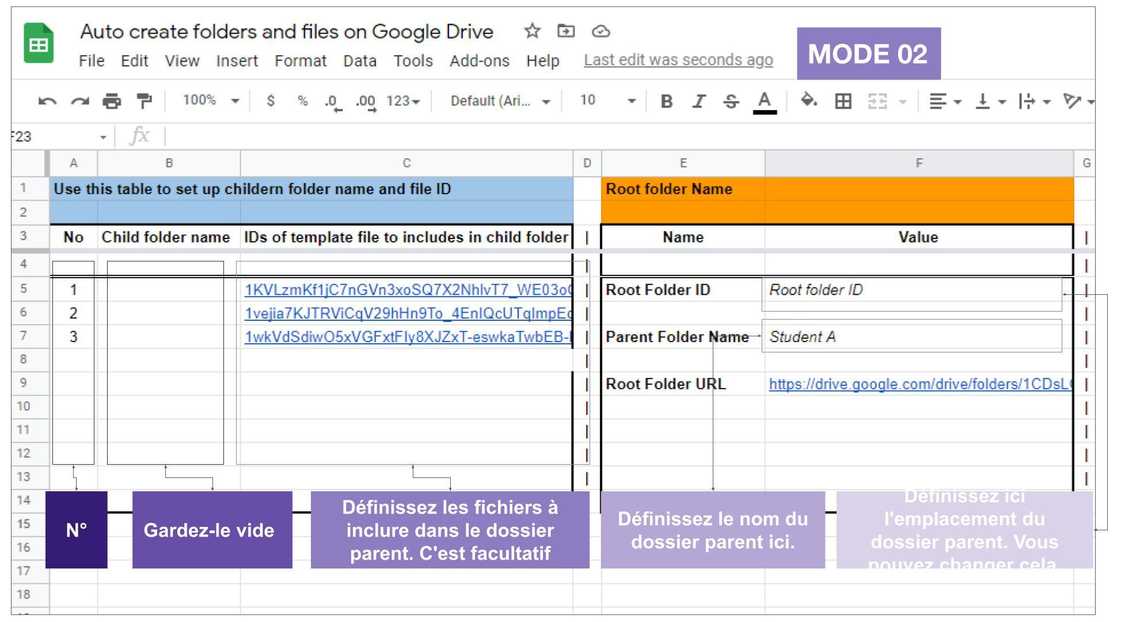Open the Format menu
Image resolution: width=1140 pixels, height=622 pixels.
coord(300,61)
